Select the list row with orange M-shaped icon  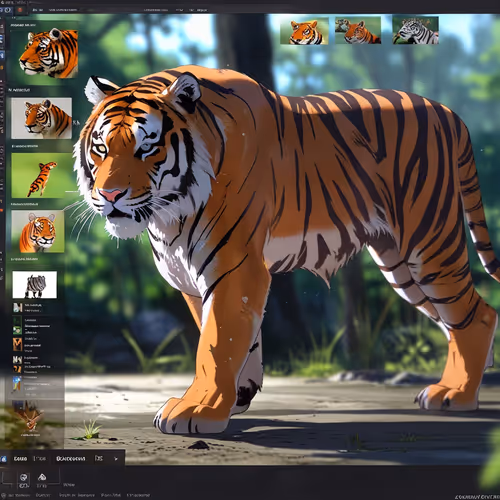click(x=32, y=345)
